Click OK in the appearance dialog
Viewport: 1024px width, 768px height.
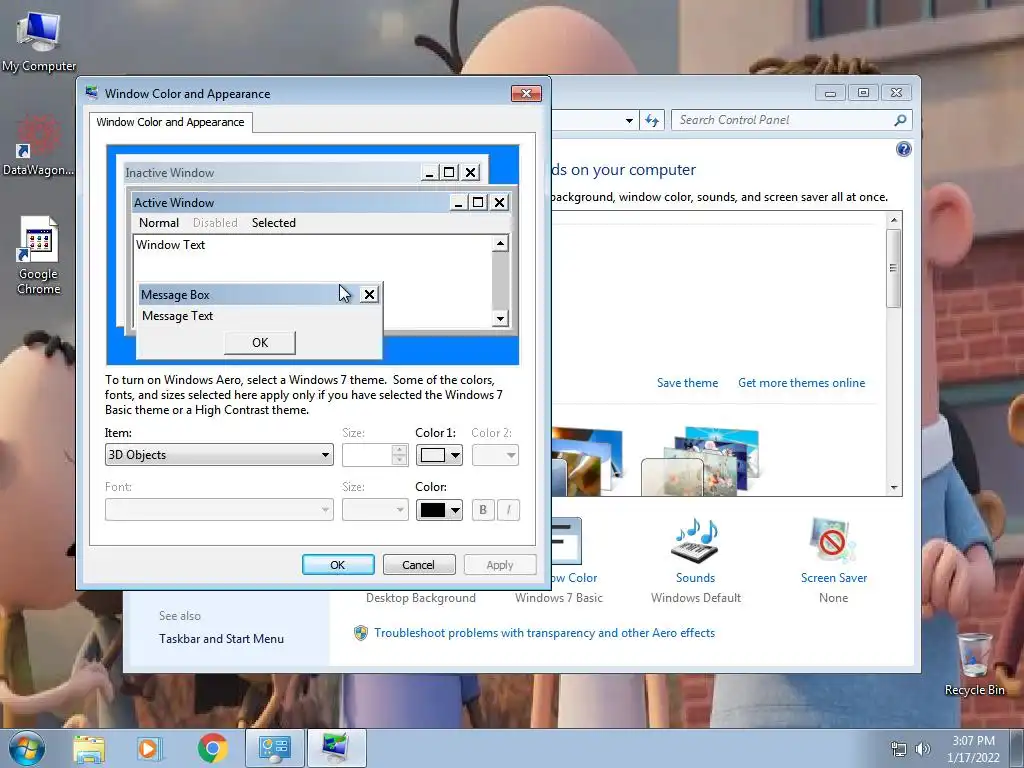tap(338, 565)
